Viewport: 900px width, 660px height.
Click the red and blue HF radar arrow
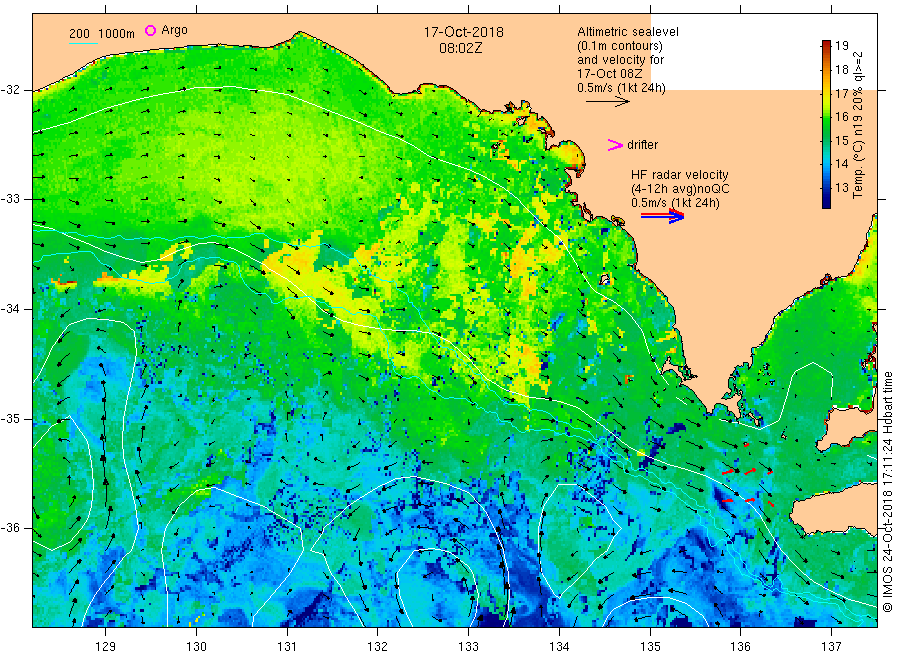662,216
